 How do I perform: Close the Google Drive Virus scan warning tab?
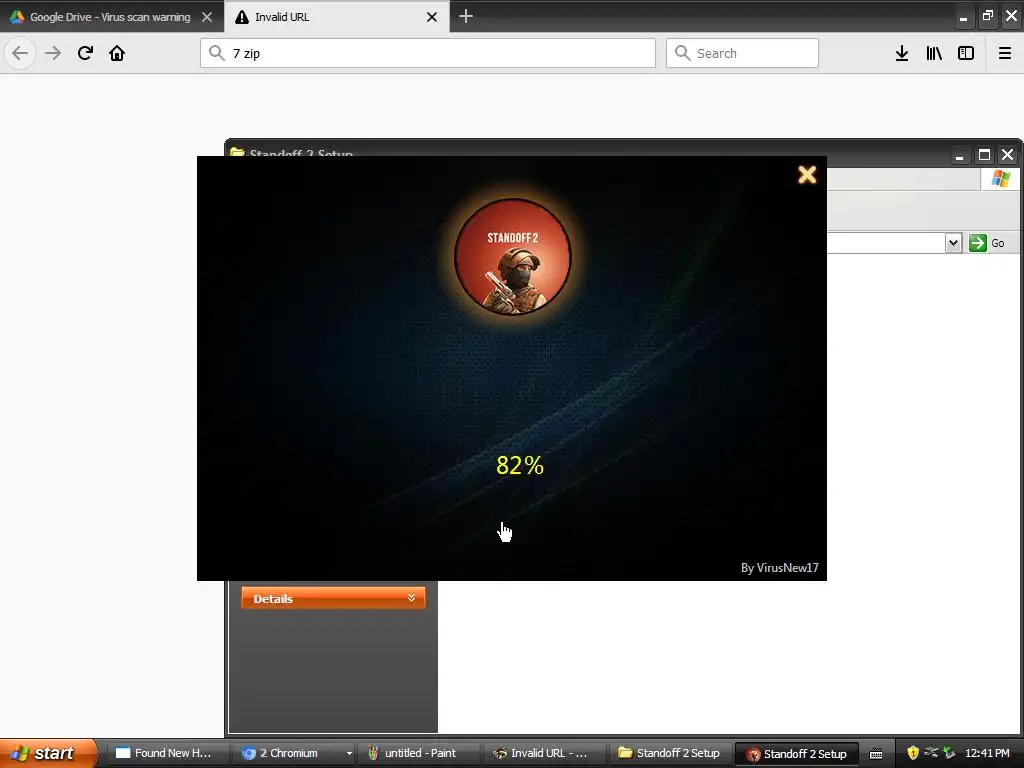[x=207, y=17]
